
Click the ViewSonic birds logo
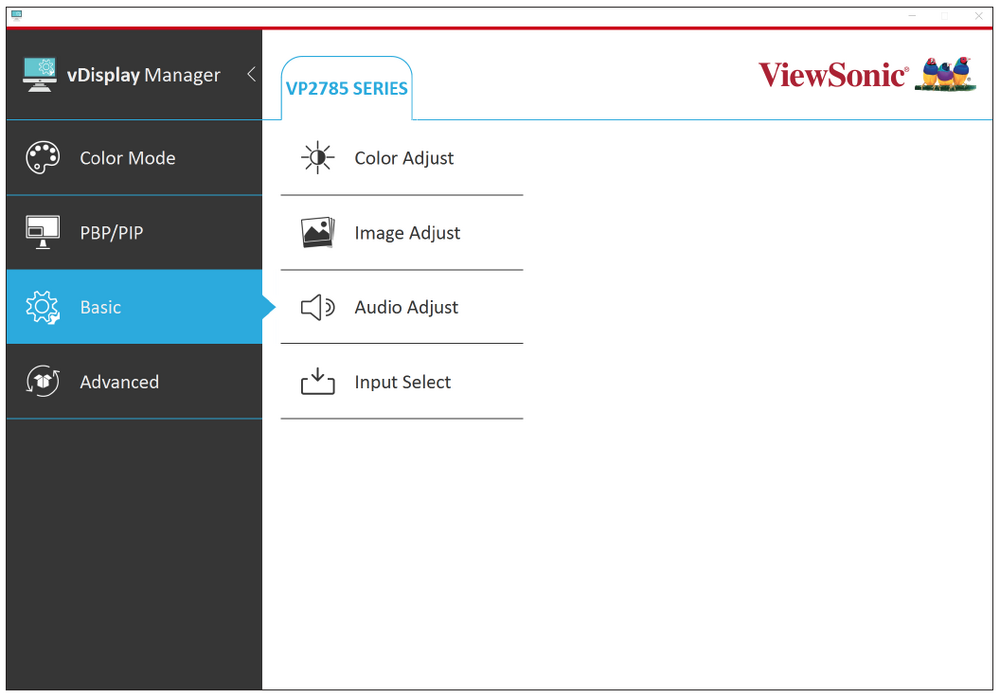tap(945, 74)
